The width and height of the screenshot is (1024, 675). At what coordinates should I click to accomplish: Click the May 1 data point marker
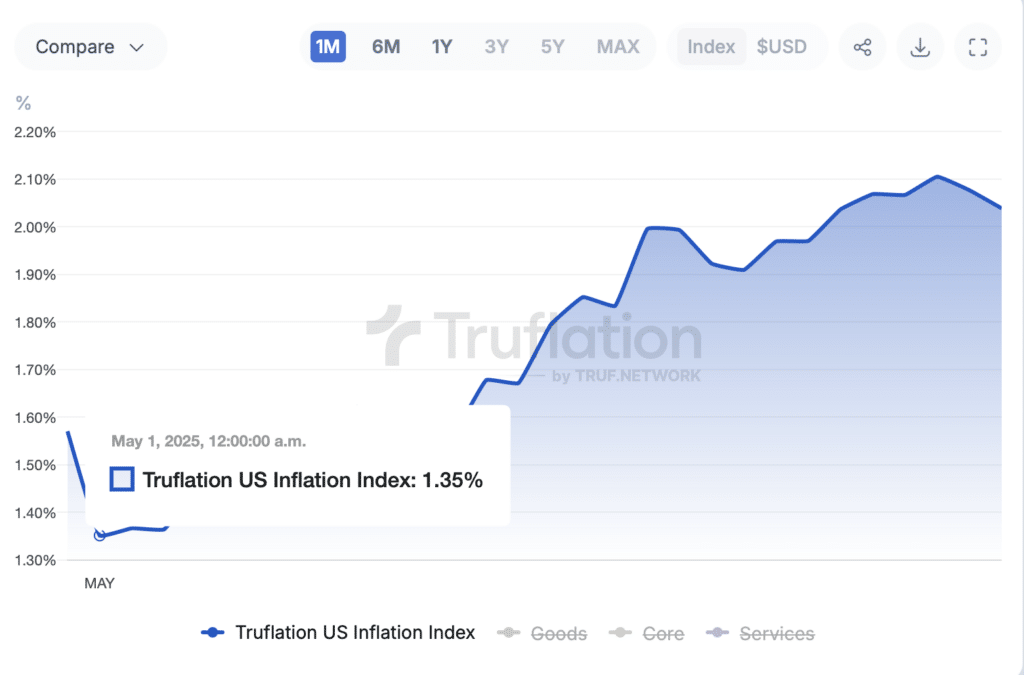coord(100,535)
